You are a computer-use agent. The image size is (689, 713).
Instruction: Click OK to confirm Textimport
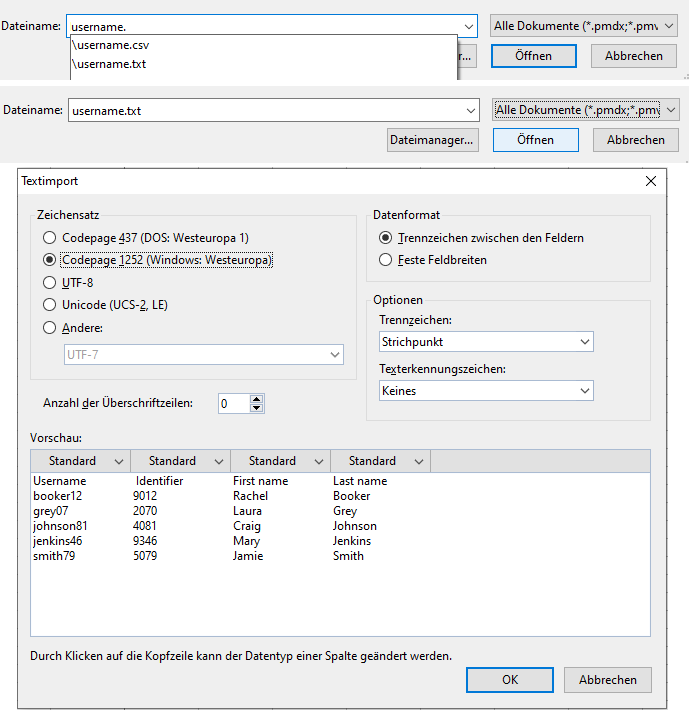pyautogui.click(x=509, y=680)
